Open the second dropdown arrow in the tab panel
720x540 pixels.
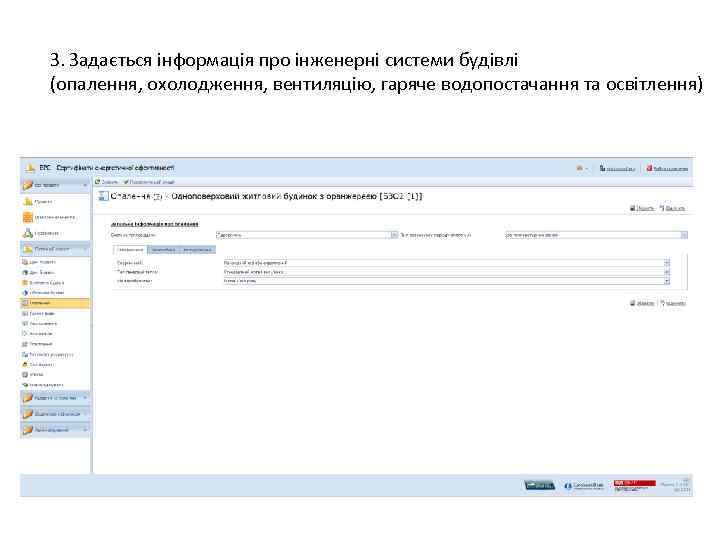click(667, 272)
